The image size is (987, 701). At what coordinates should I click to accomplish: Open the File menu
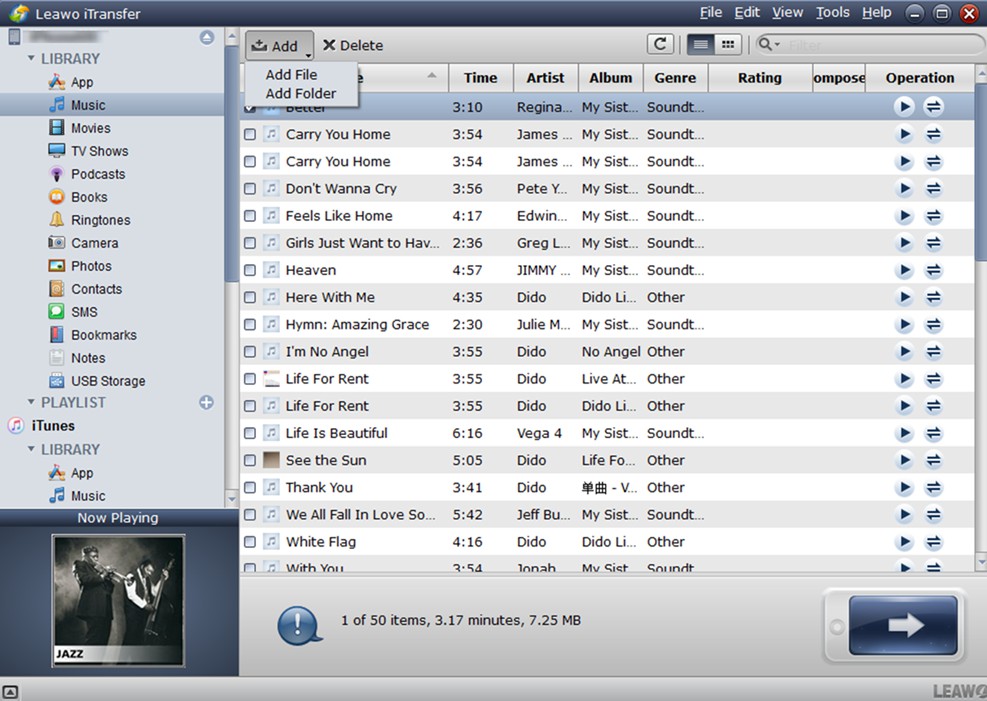click(711, 13)
